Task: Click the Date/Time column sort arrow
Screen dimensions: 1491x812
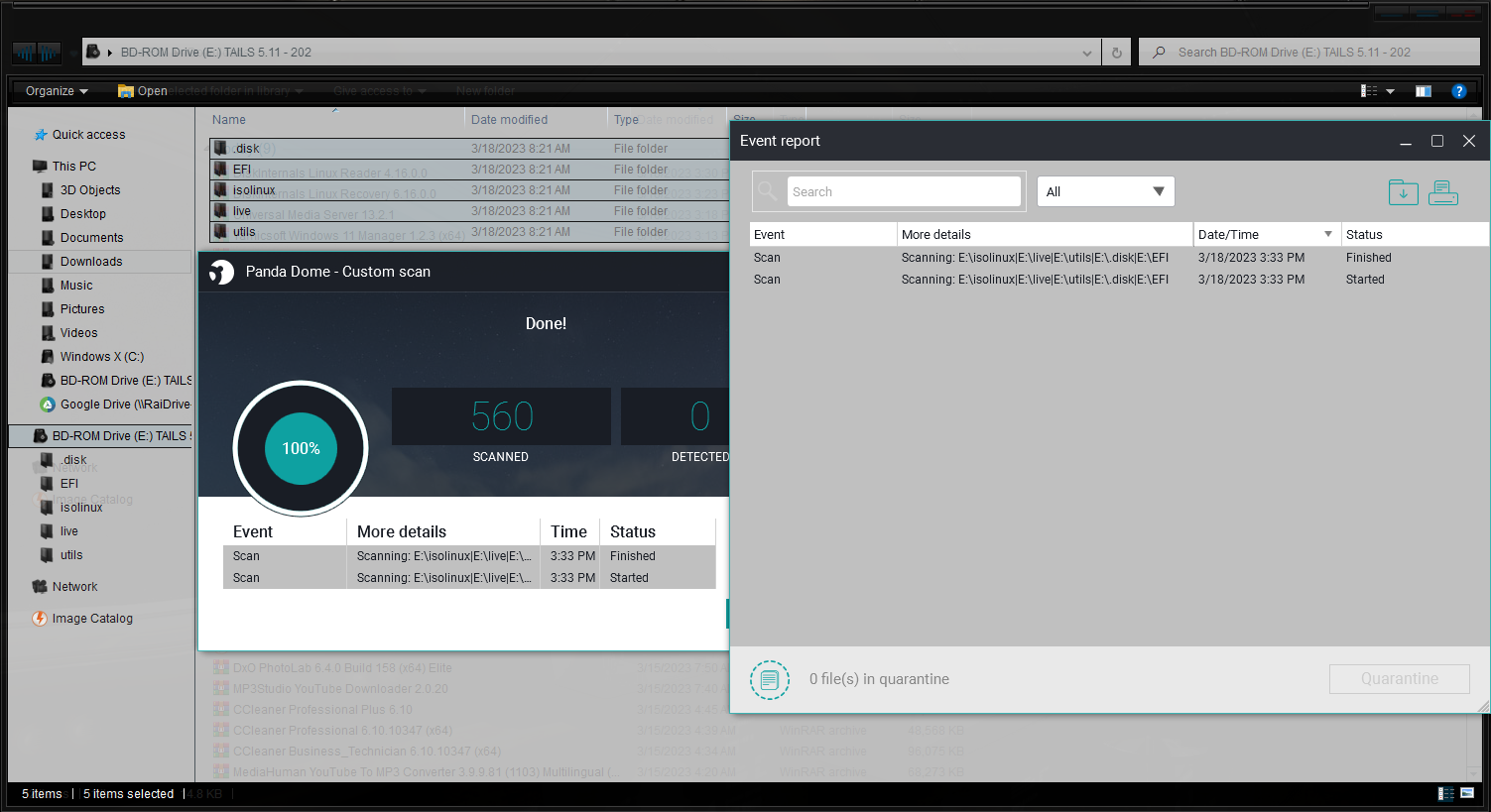Action: (x=1328, y=235)
